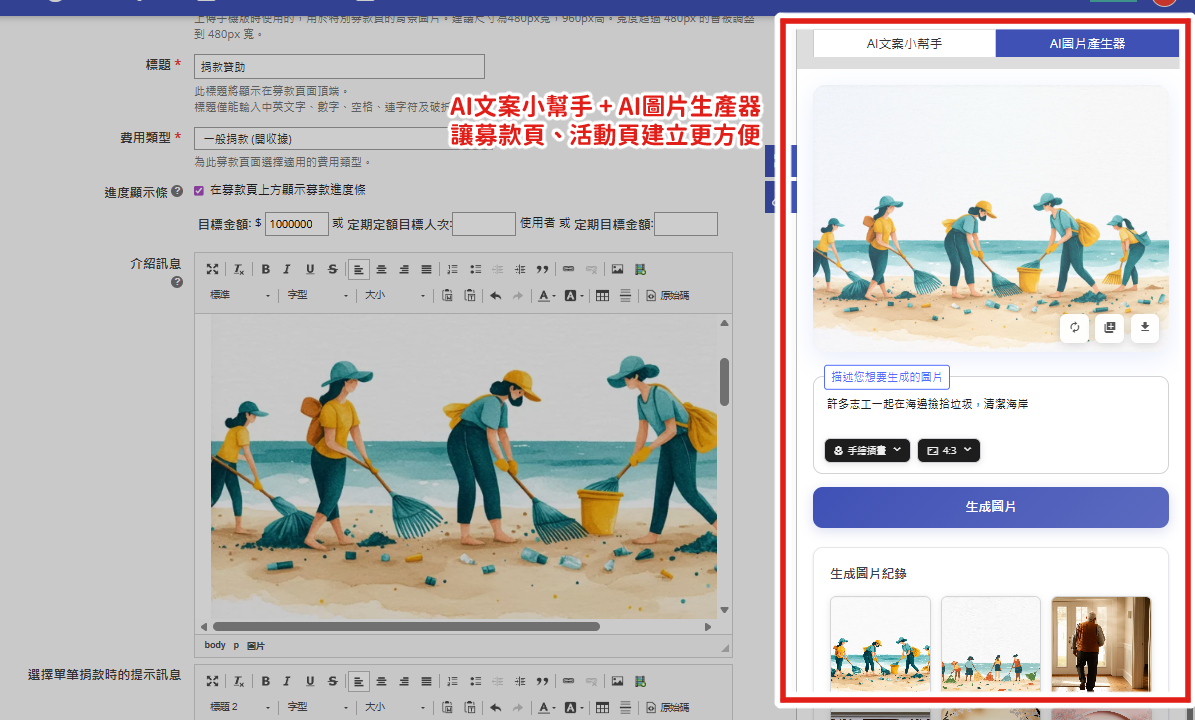The width and height of the screenshot is (1195, 720).
Task: Open the 手繪插畫 style dropdown
Action: 867,451
